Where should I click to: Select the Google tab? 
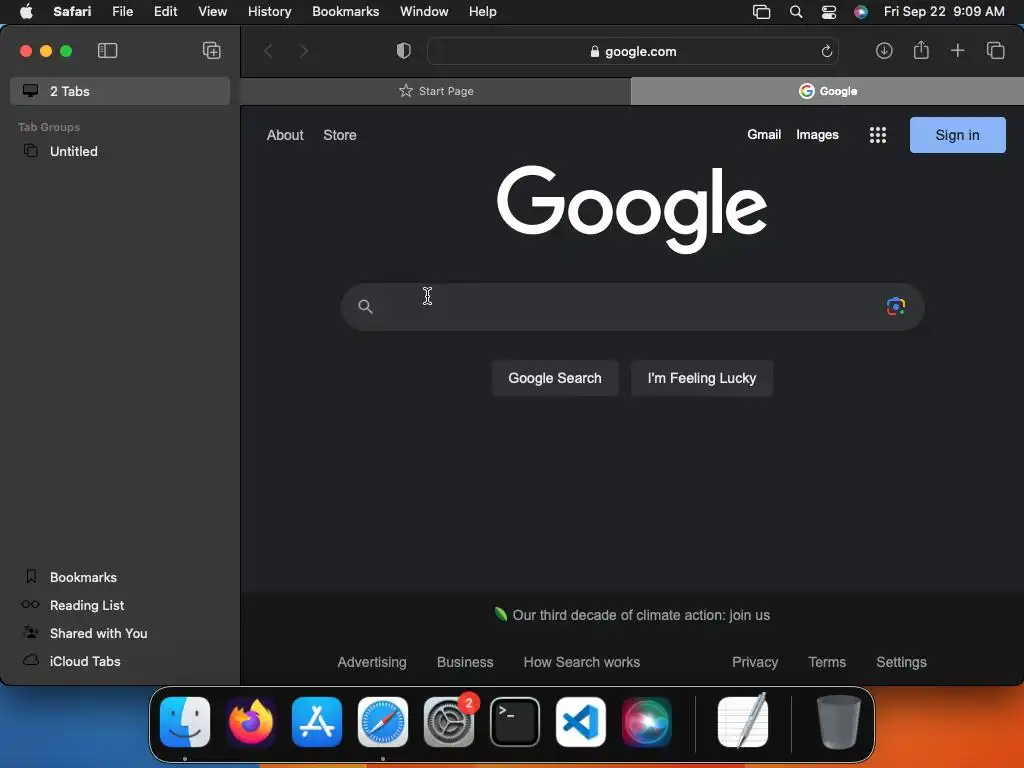[x=827, y=91]
